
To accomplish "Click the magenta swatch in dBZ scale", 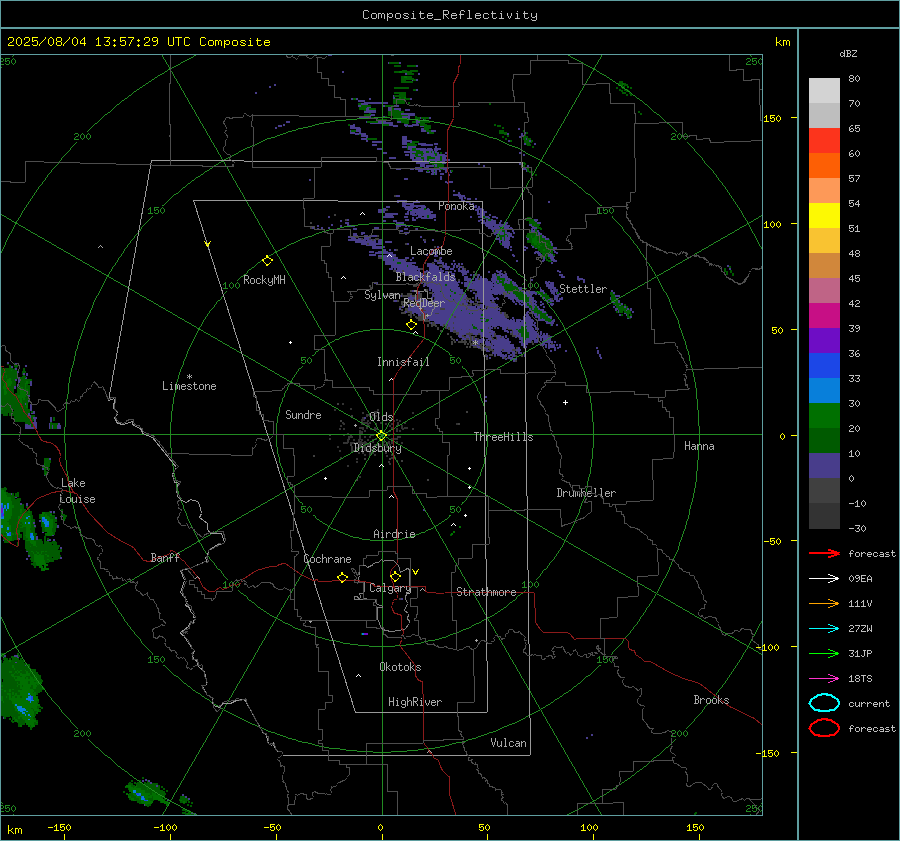I will pyautogui.click(x=824, y=315).
